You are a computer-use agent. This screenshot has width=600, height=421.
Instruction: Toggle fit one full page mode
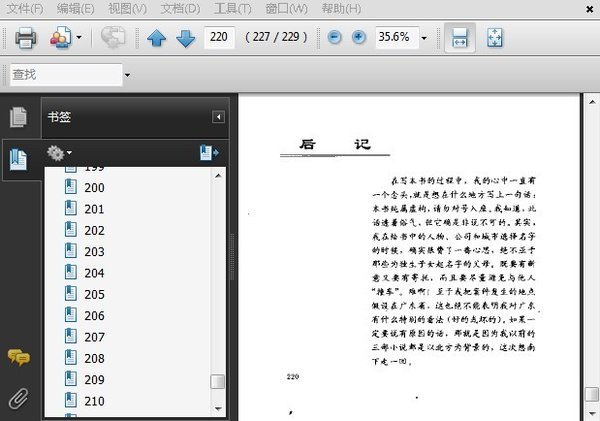click(495, 38)
